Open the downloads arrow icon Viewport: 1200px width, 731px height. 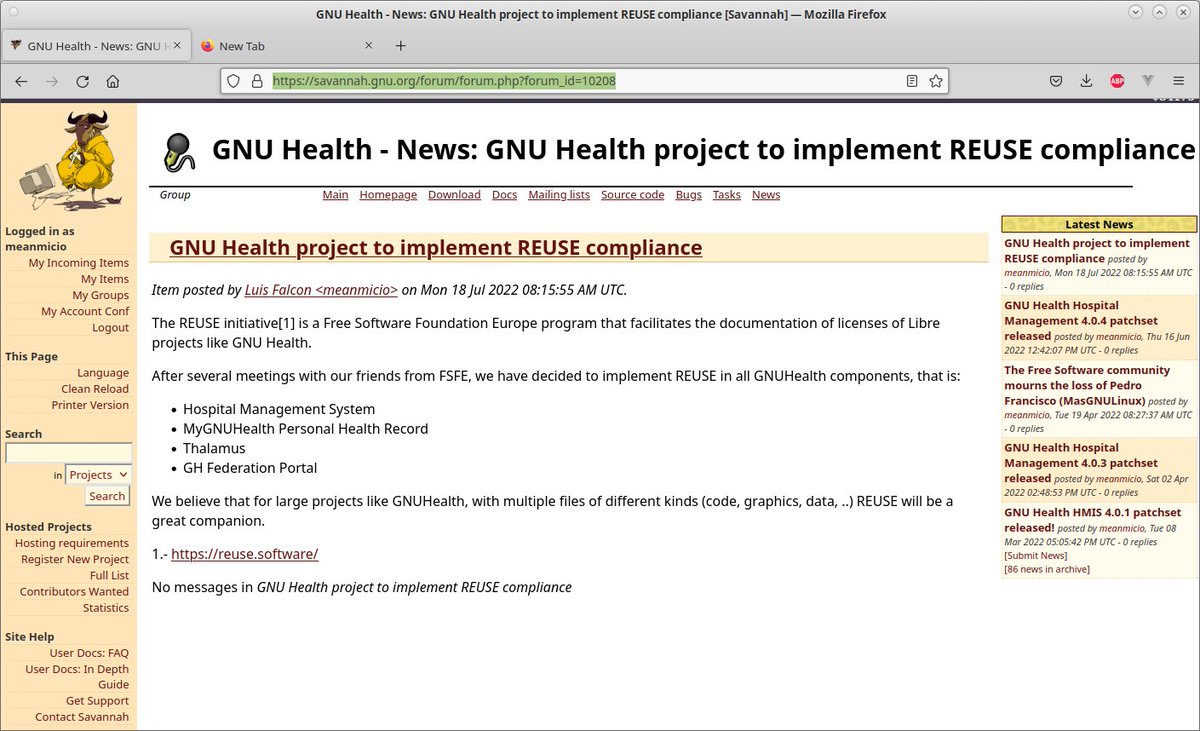1086,81
